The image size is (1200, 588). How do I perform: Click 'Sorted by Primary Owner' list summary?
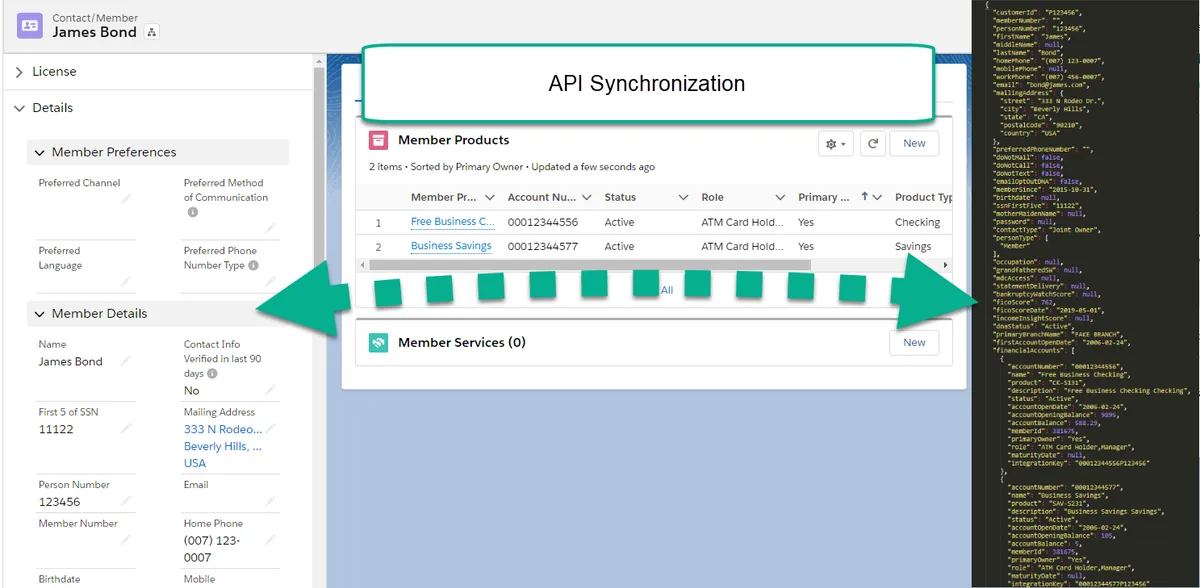pyautogui.click(x=465, y=167)
